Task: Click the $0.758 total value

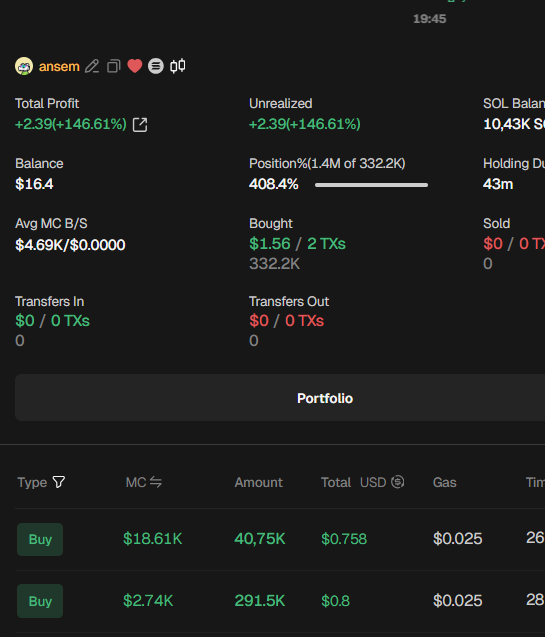Action: point(344,539)
